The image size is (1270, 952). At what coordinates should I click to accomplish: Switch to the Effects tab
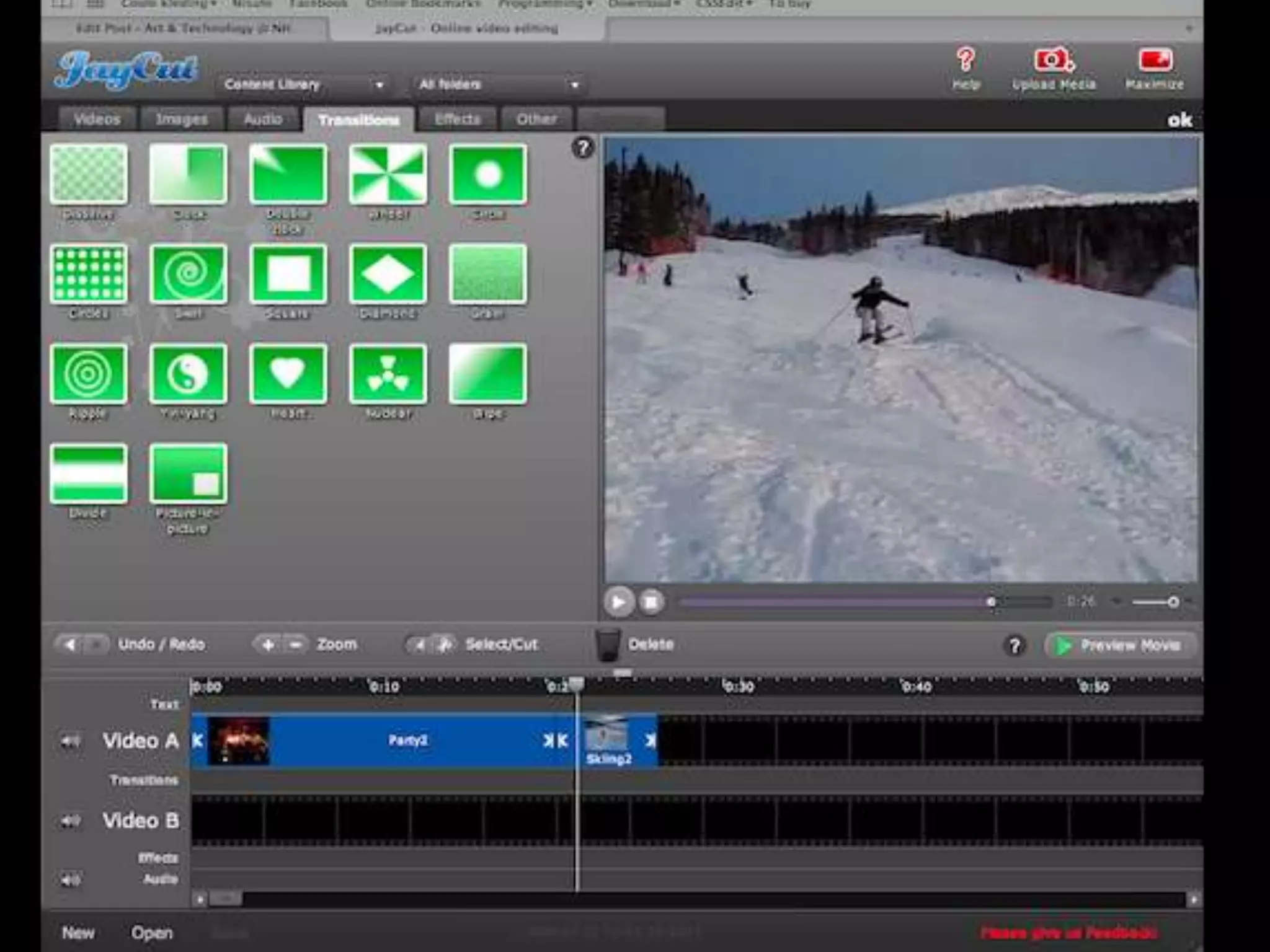pyautogui.click(x=458, y=119)
